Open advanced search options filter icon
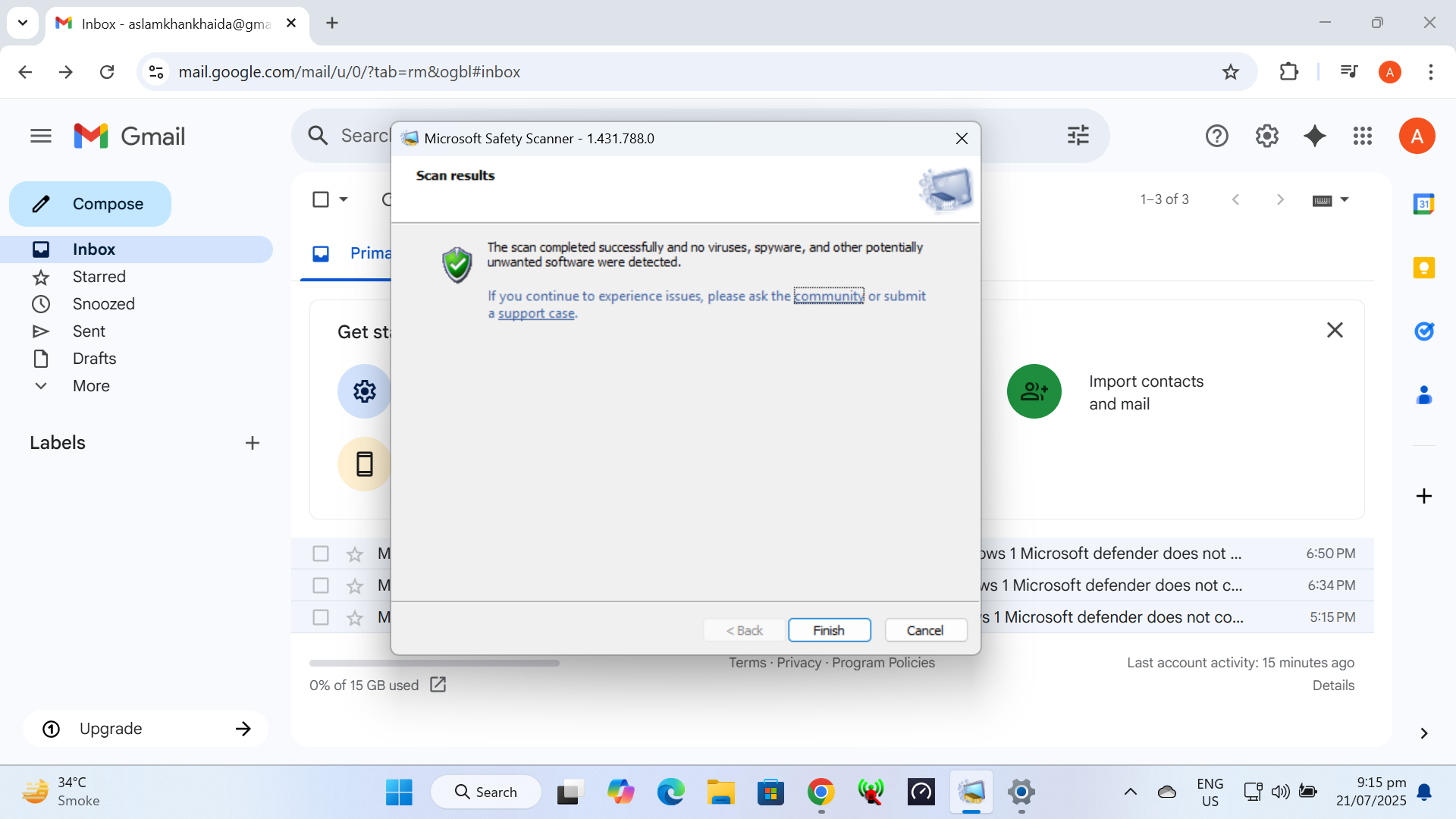This screenshot has height=819, width=1456. tap(1078, 135)
